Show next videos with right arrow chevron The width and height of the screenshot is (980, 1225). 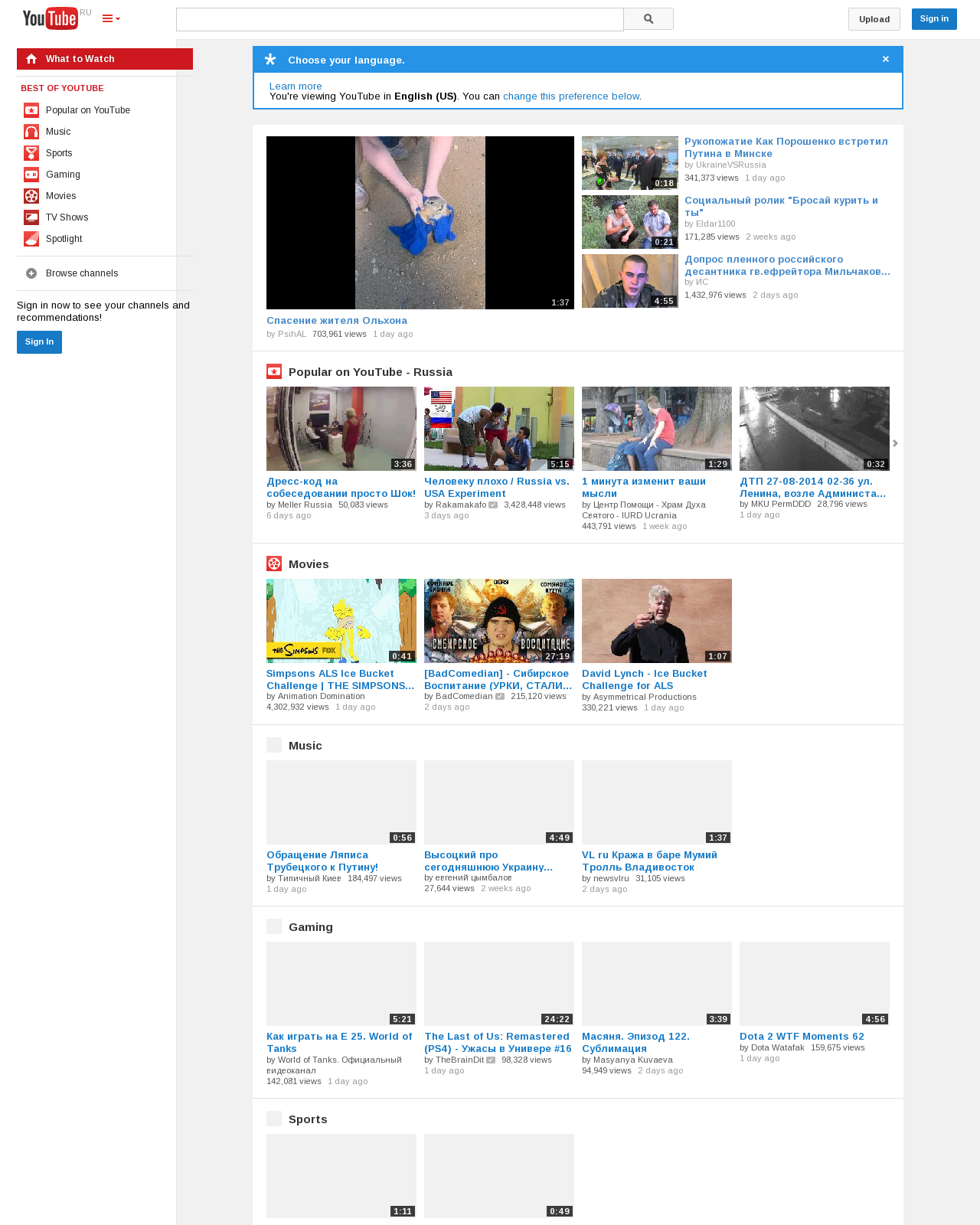(895, 443)
